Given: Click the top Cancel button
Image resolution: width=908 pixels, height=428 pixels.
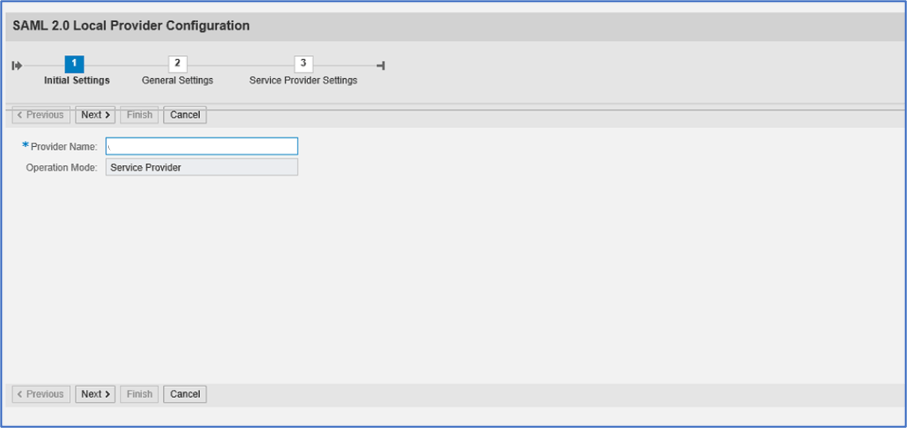Looking at the screenshot, I should tap(185, 115).
